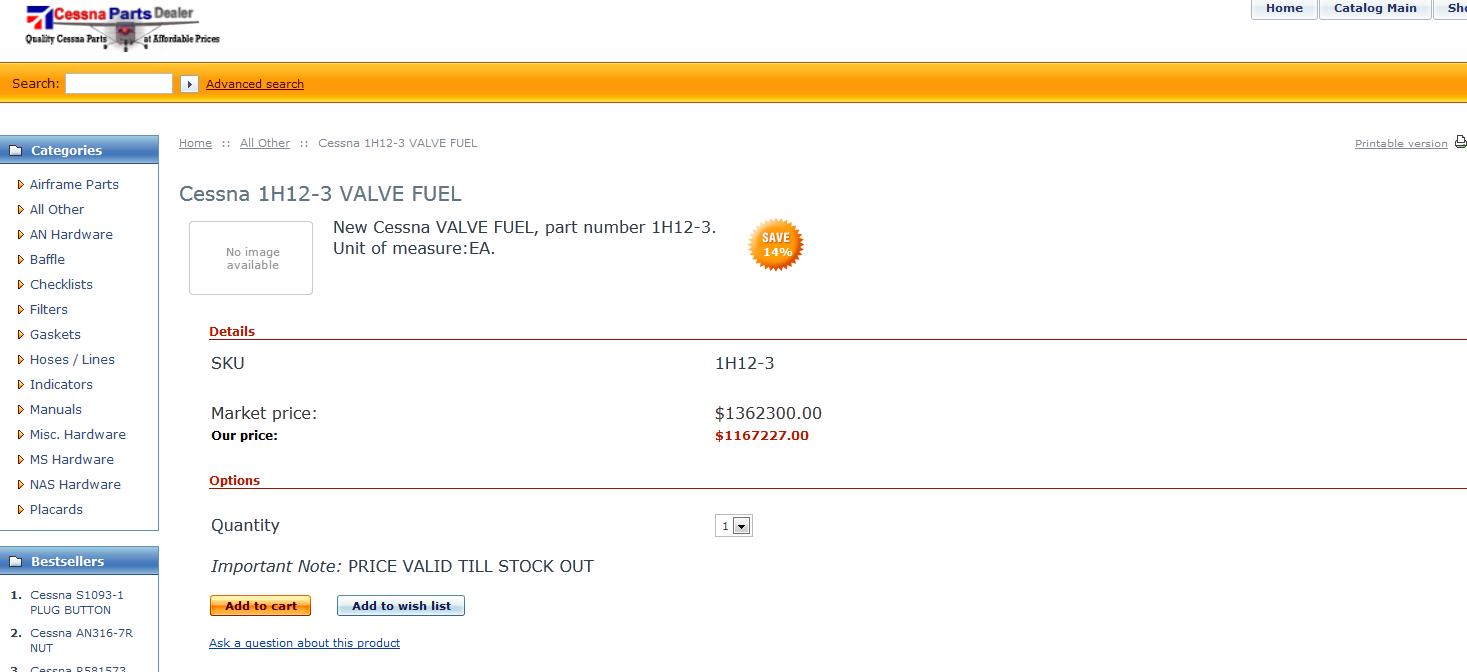The width and height of the screenshot is (1467, 672).
Task: Open the Advanced search link
Action: pos(255,84)
